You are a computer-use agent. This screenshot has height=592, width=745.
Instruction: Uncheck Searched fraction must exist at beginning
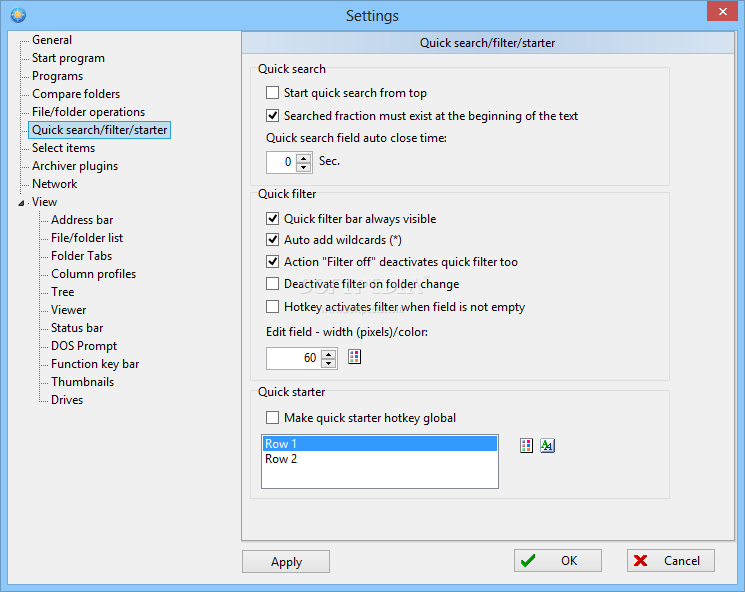pos(272,115)
